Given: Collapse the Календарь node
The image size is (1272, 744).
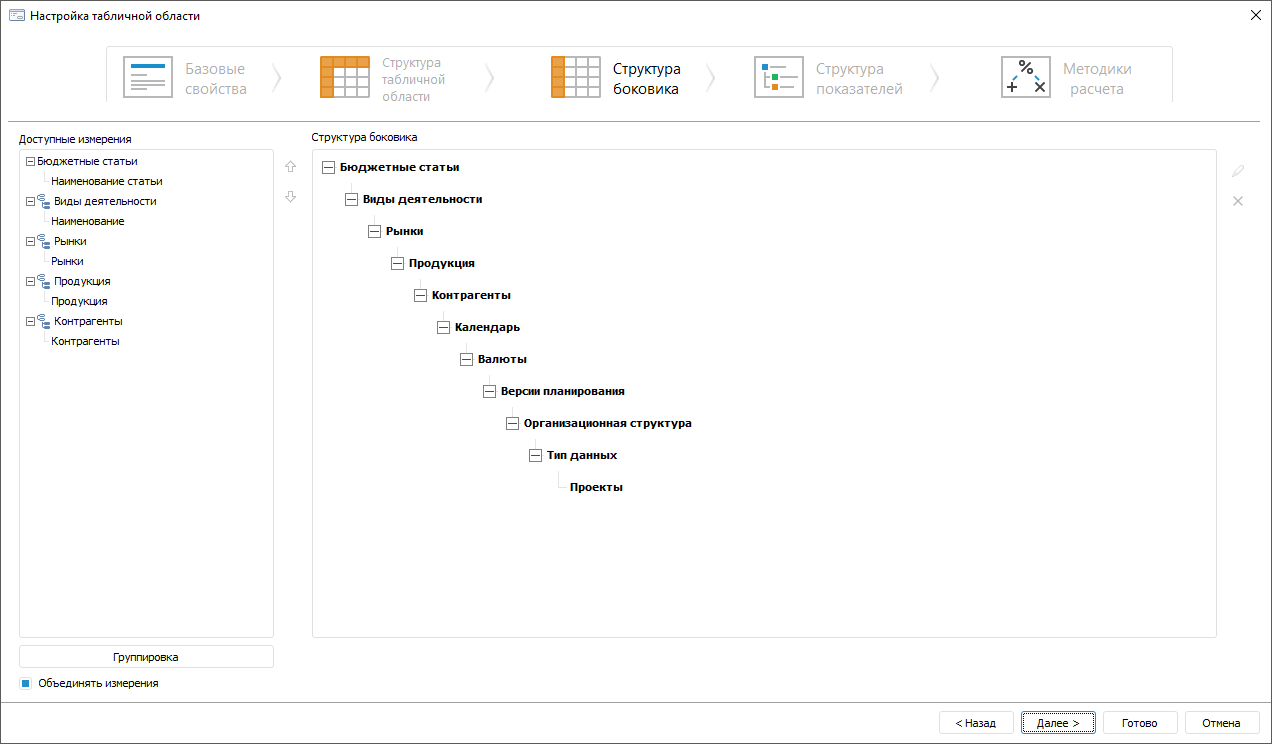Looking at the screenshot, I should click(x=443, y=328).
